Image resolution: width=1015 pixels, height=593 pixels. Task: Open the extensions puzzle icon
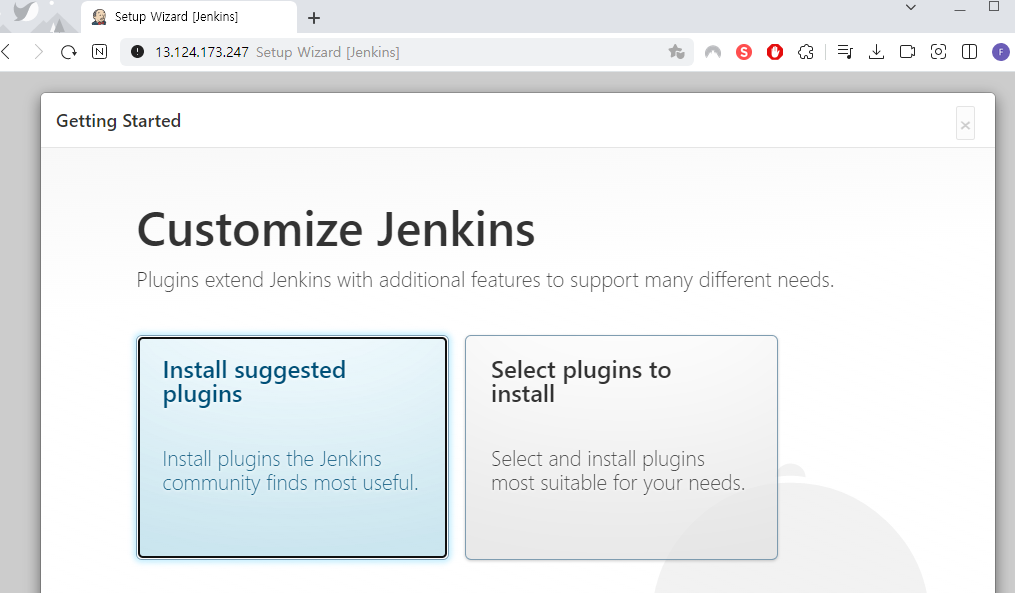point(806,52)
